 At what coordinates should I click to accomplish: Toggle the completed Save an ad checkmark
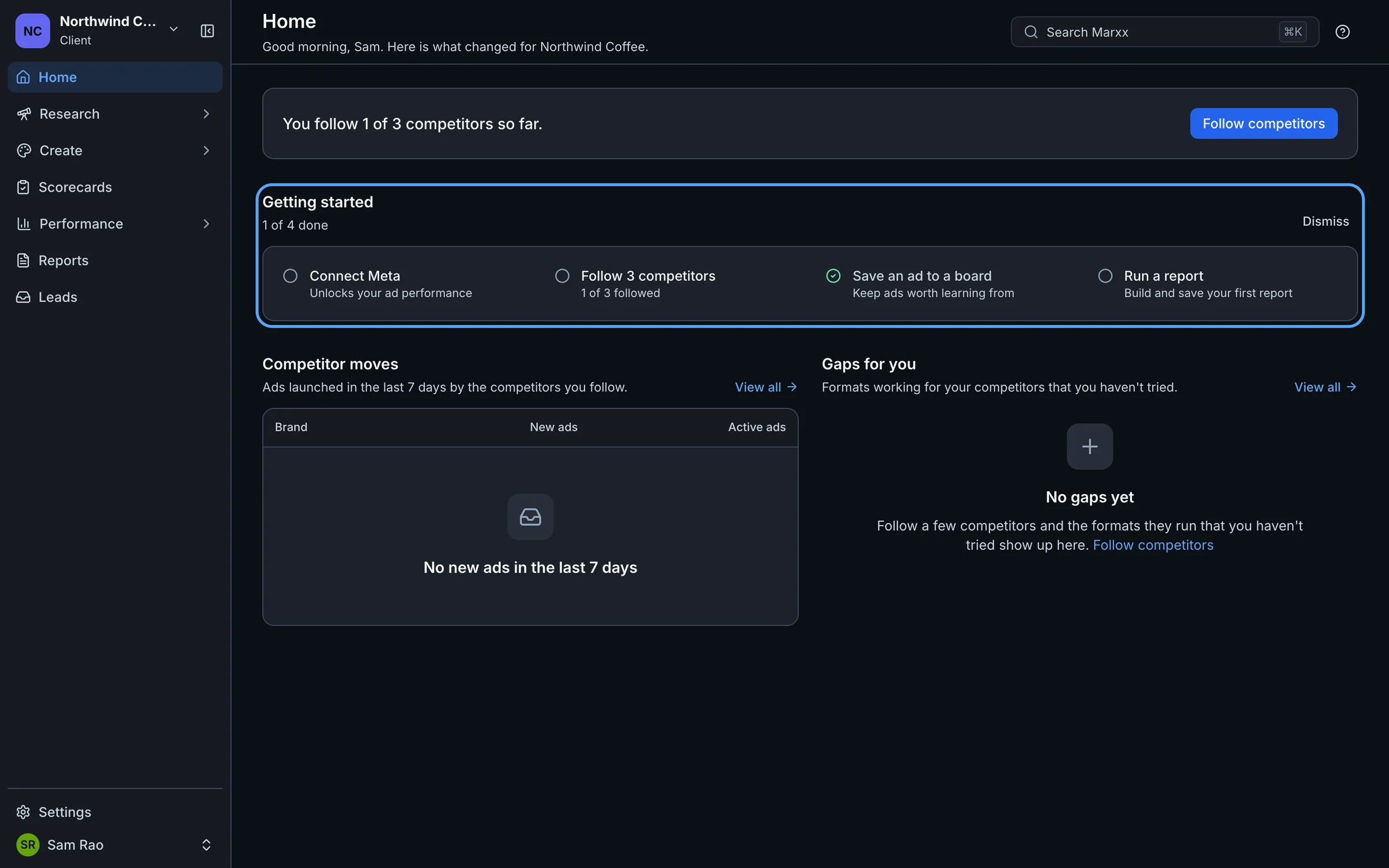(833, 276)
